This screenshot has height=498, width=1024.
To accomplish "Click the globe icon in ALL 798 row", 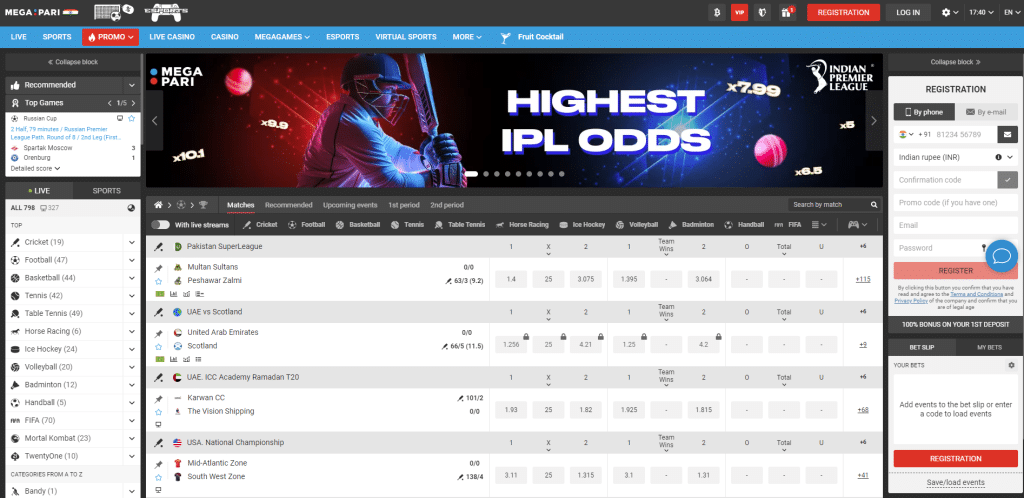I will (x=131, y=208).
